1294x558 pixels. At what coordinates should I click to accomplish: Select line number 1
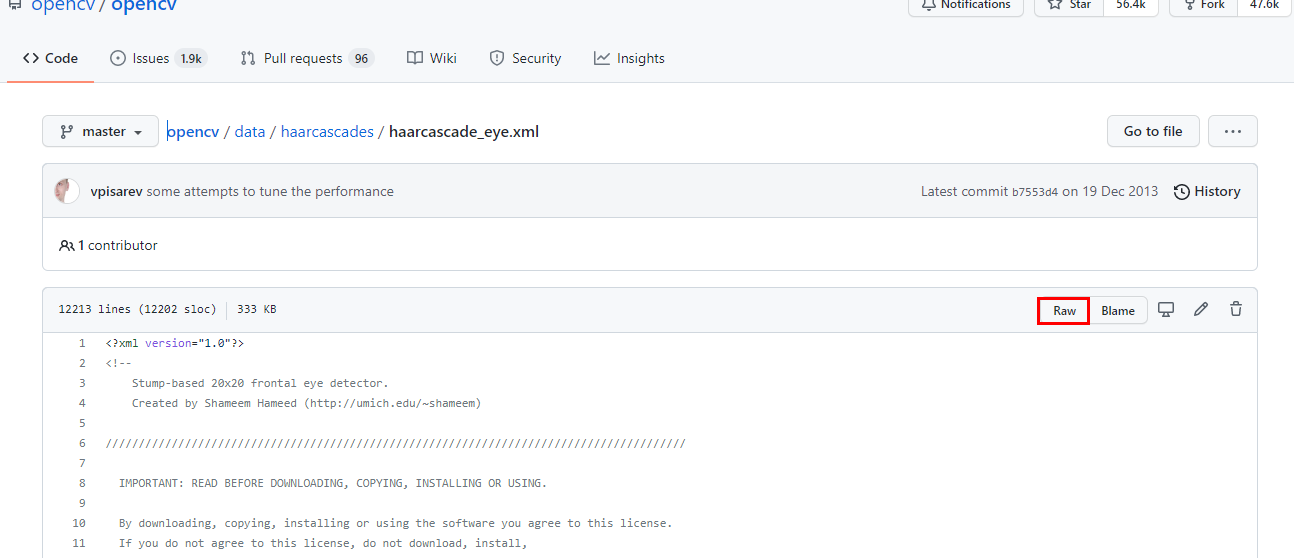(x=82, y=343)
